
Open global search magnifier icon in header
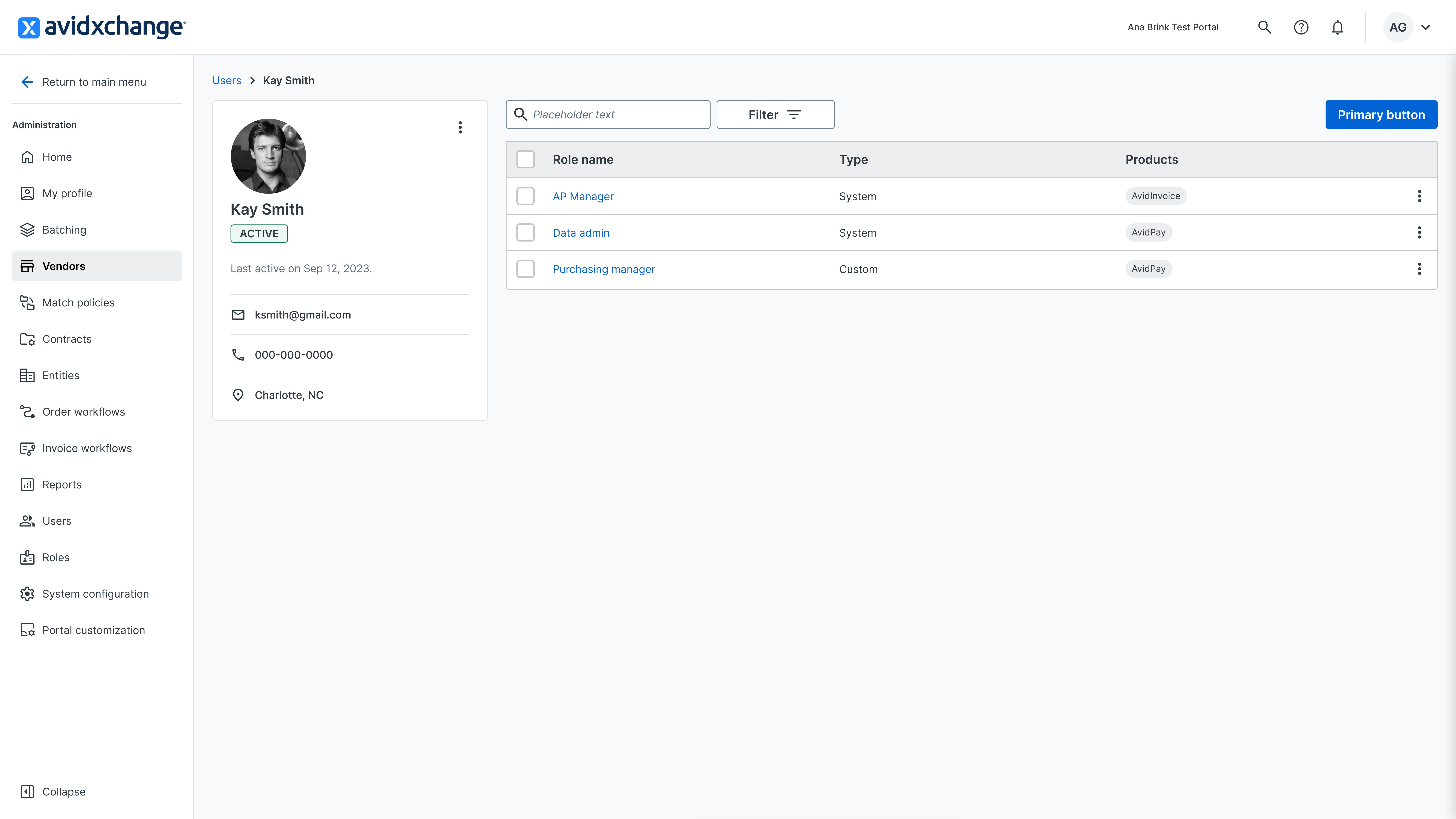(x=1264, y=27)
